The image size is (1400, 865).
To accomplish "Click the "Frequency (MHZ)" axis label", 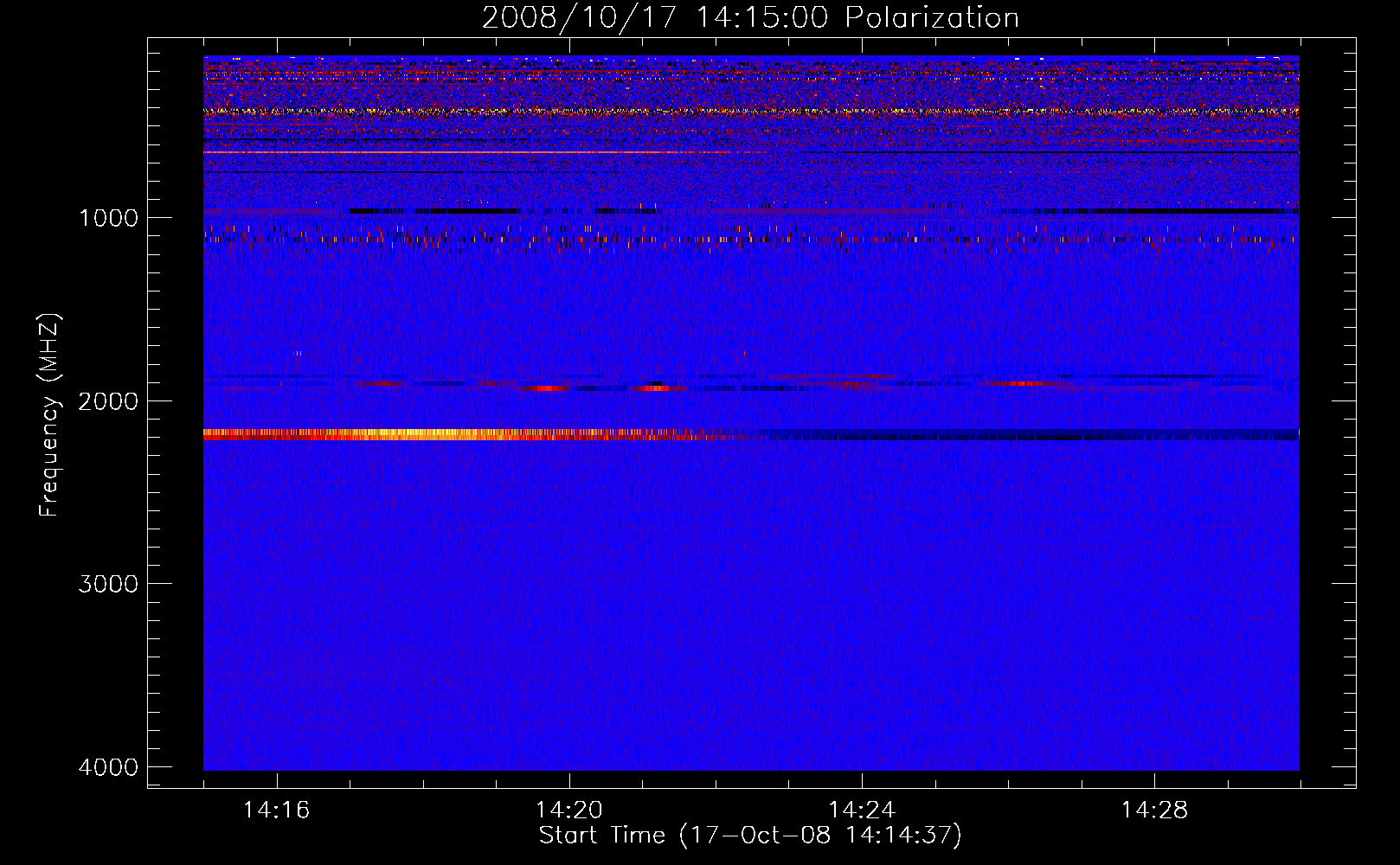I will click(50, 415).
